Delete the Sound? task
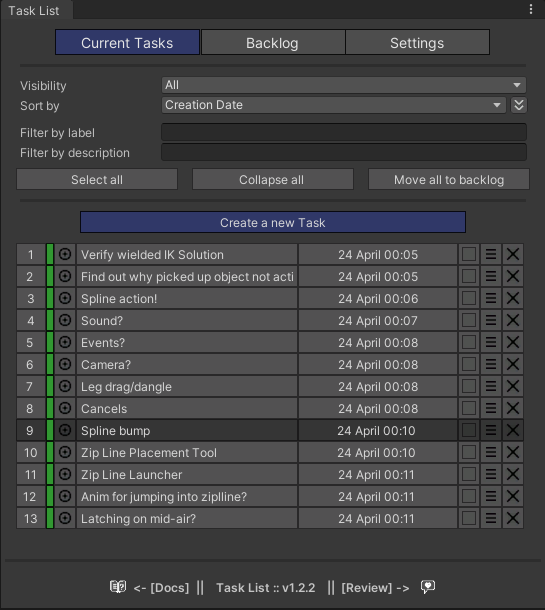The height and width of the screenshot is (610, 545). [513, 320]
